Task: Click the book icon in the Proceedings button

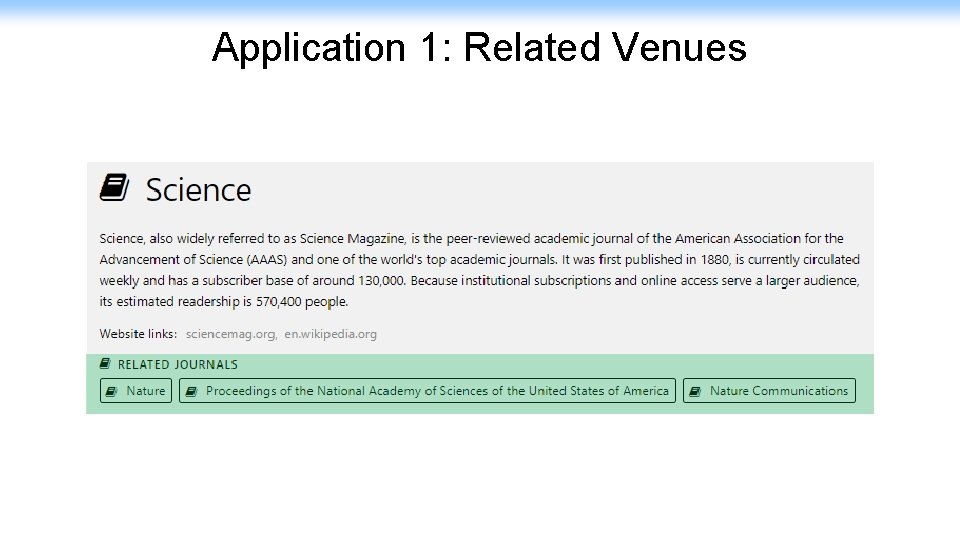Action: click(x=191, y=391)
